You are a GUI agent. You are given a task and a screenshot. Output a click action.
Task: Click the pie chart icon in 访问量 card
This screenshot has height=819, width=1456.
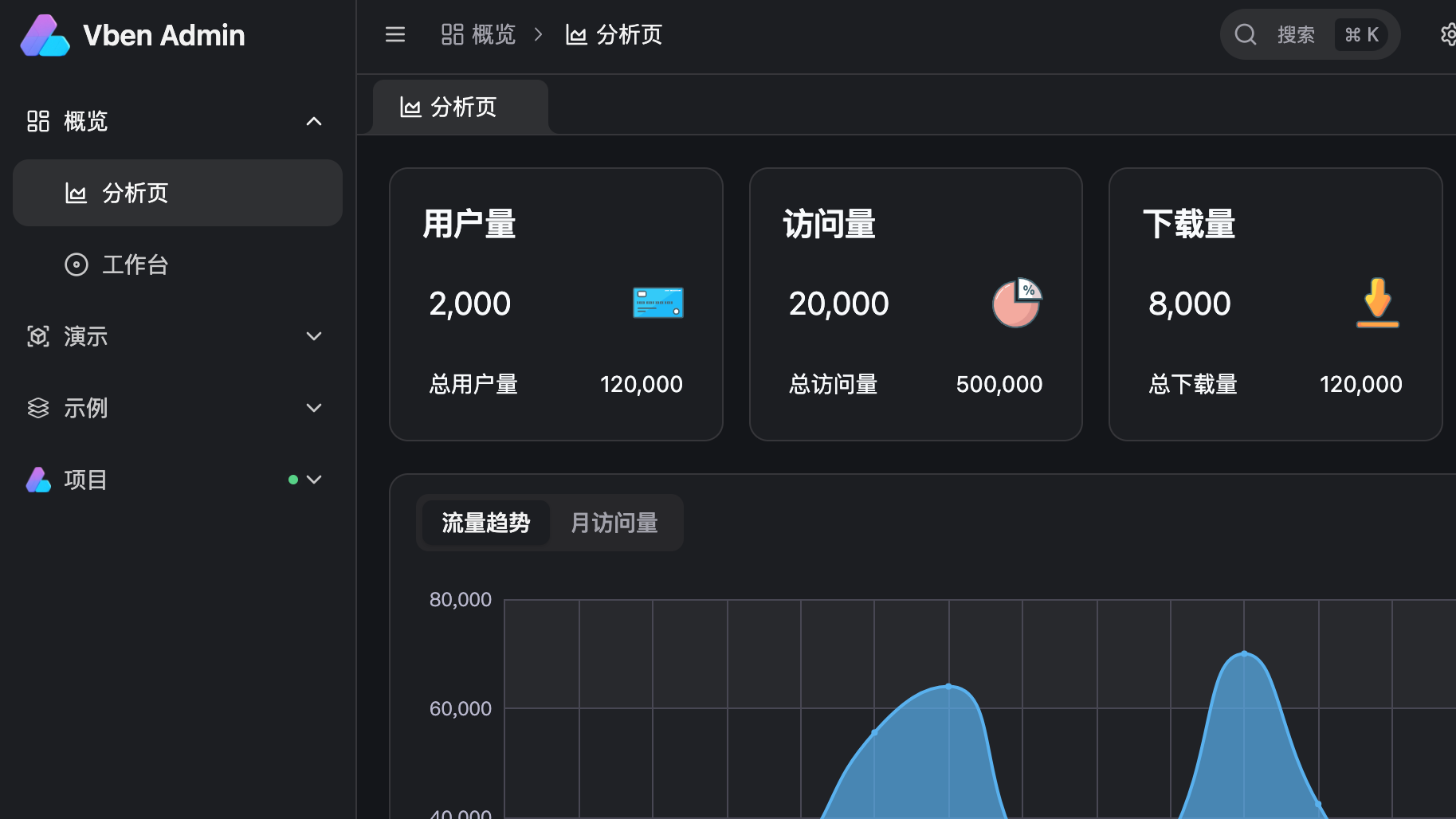pyautogui.click(x=1018, y=303)
